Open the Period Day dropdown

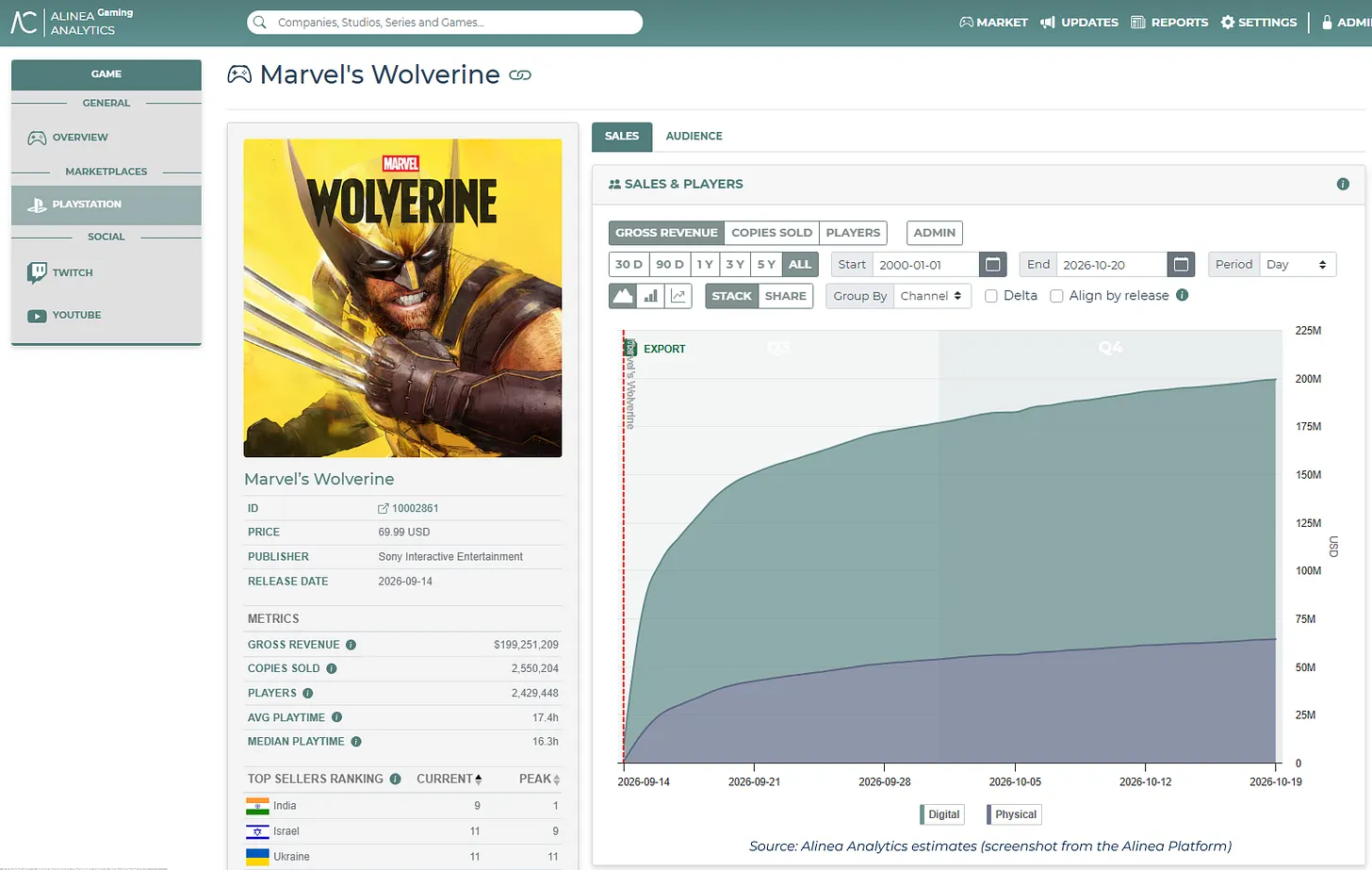pyautogui.click(x=1298, y=265)
